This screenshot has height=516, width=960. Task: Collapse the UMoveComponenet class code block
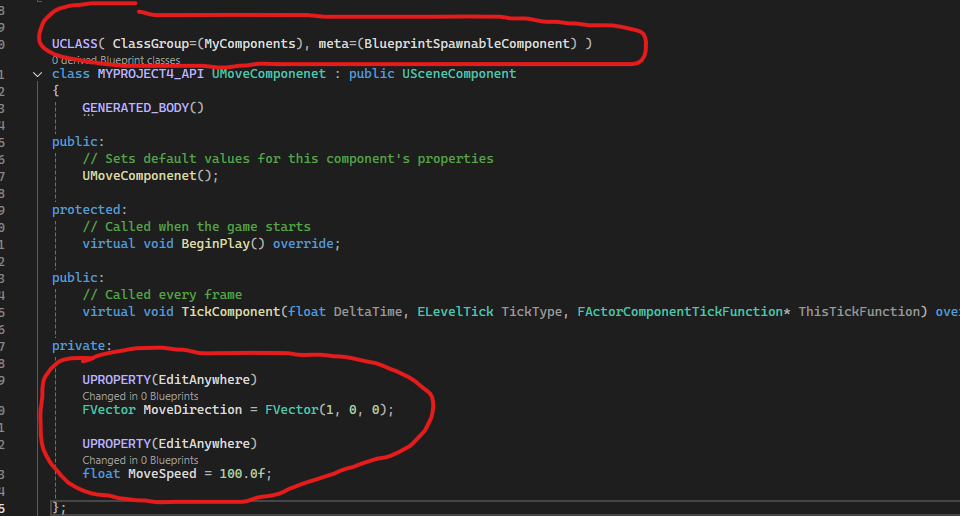pyautogui.click(x=37, y=75)
